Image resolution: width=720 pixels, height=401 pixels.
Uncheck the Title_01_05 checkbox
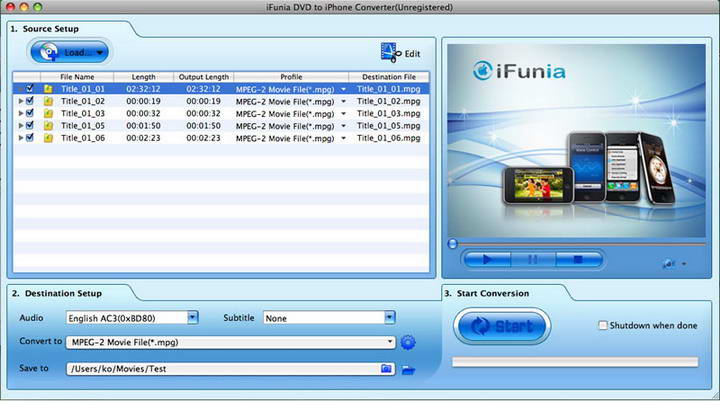(x=30, y=125)
